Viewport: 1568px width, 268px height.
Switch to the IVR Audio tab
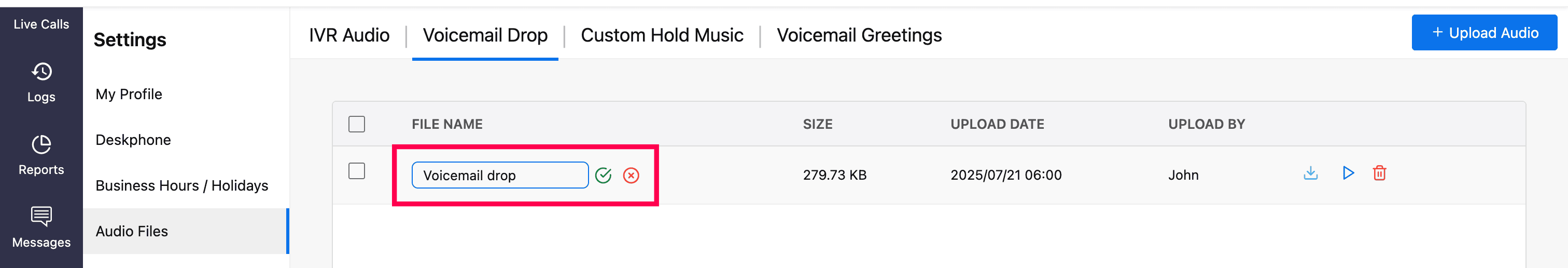pyautogui.click(x=349, y=35)
